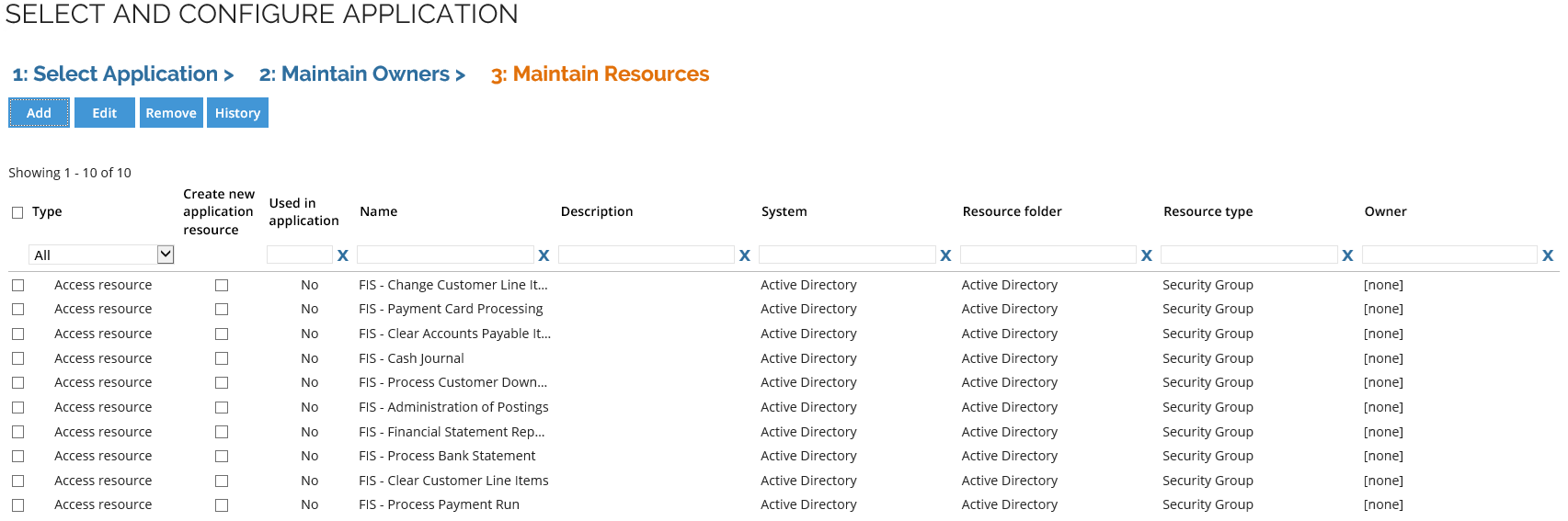The height and width of the screenshot is (521, 1568).
Task: Select the FIS - Cash Journal row checkbox
Action: point(17,358)
